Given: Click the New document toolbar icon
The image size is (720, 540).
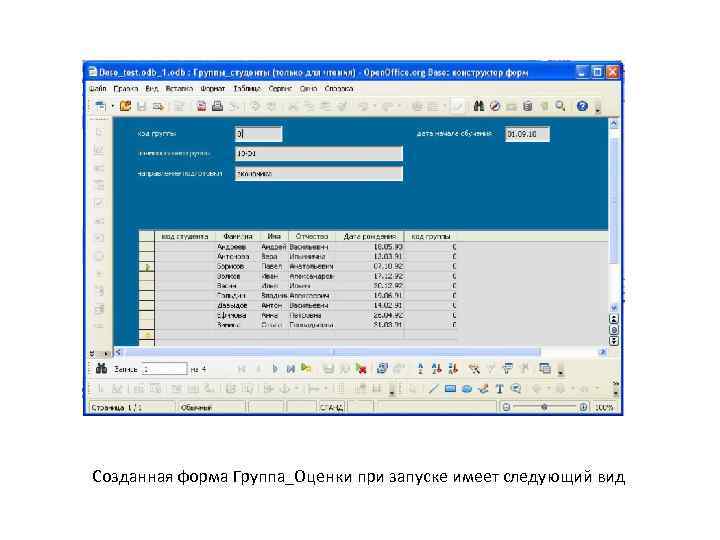Looking at the screenshot, I should point(100,107).
